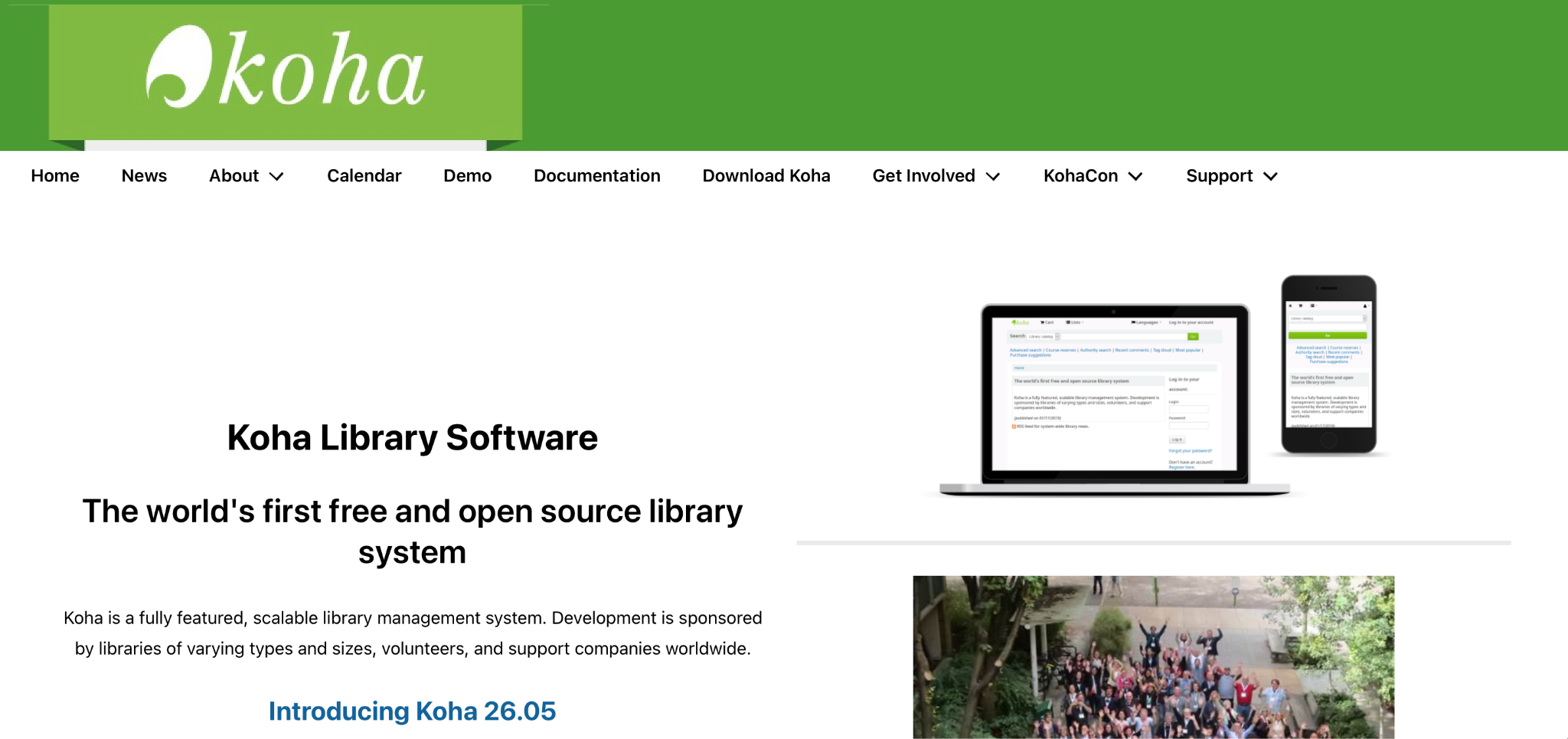Open Get Involved menu label
The height and width of the screenshot is (739, 1568).
pyautogui.click(x=923, y=176)
